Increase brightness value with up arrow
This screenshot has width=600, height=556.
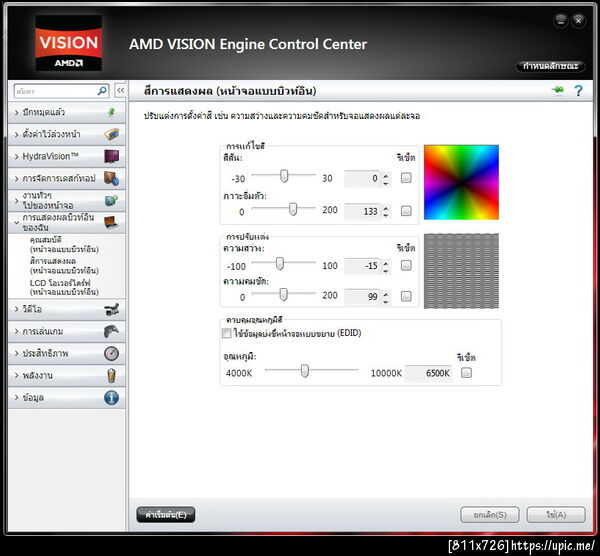point(386,263)
